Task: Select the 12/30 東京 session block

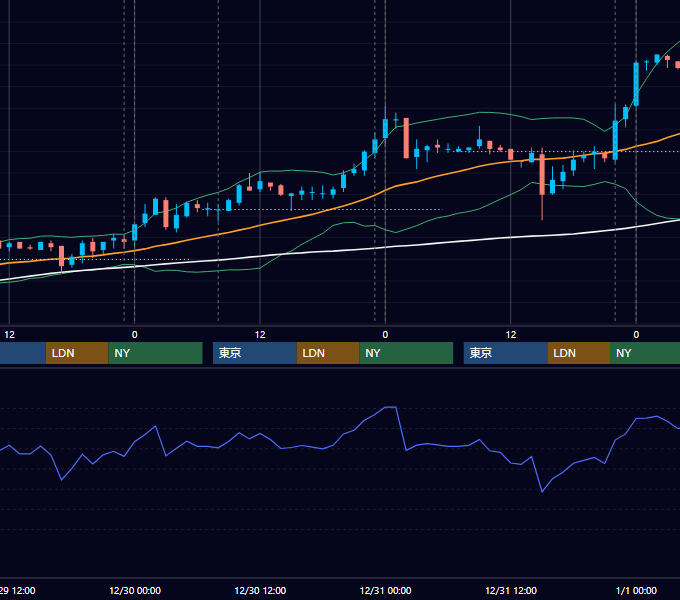Action: pyautogui.click(x=255, y=353)
